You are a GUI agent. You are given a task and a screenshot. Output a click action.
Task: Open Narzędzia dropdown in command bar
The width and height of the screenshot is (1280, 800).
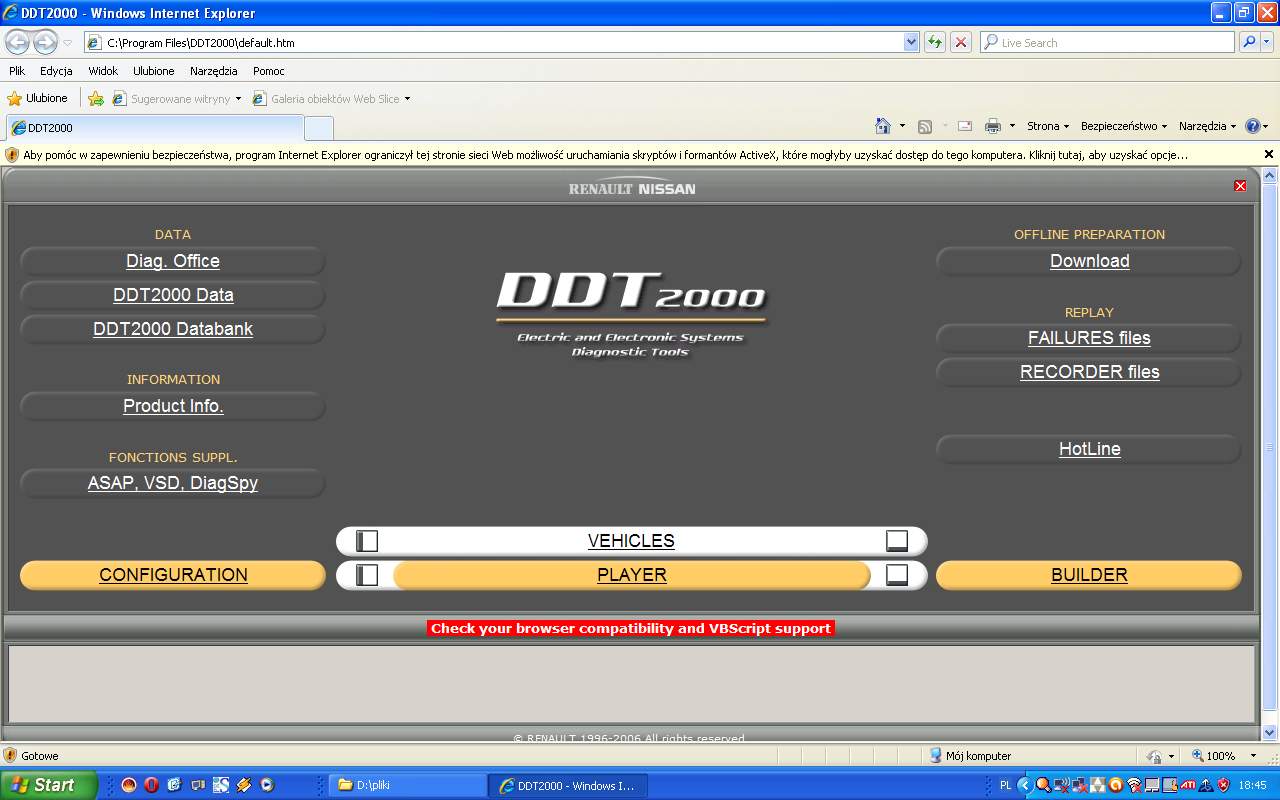tap(1207, 126)
